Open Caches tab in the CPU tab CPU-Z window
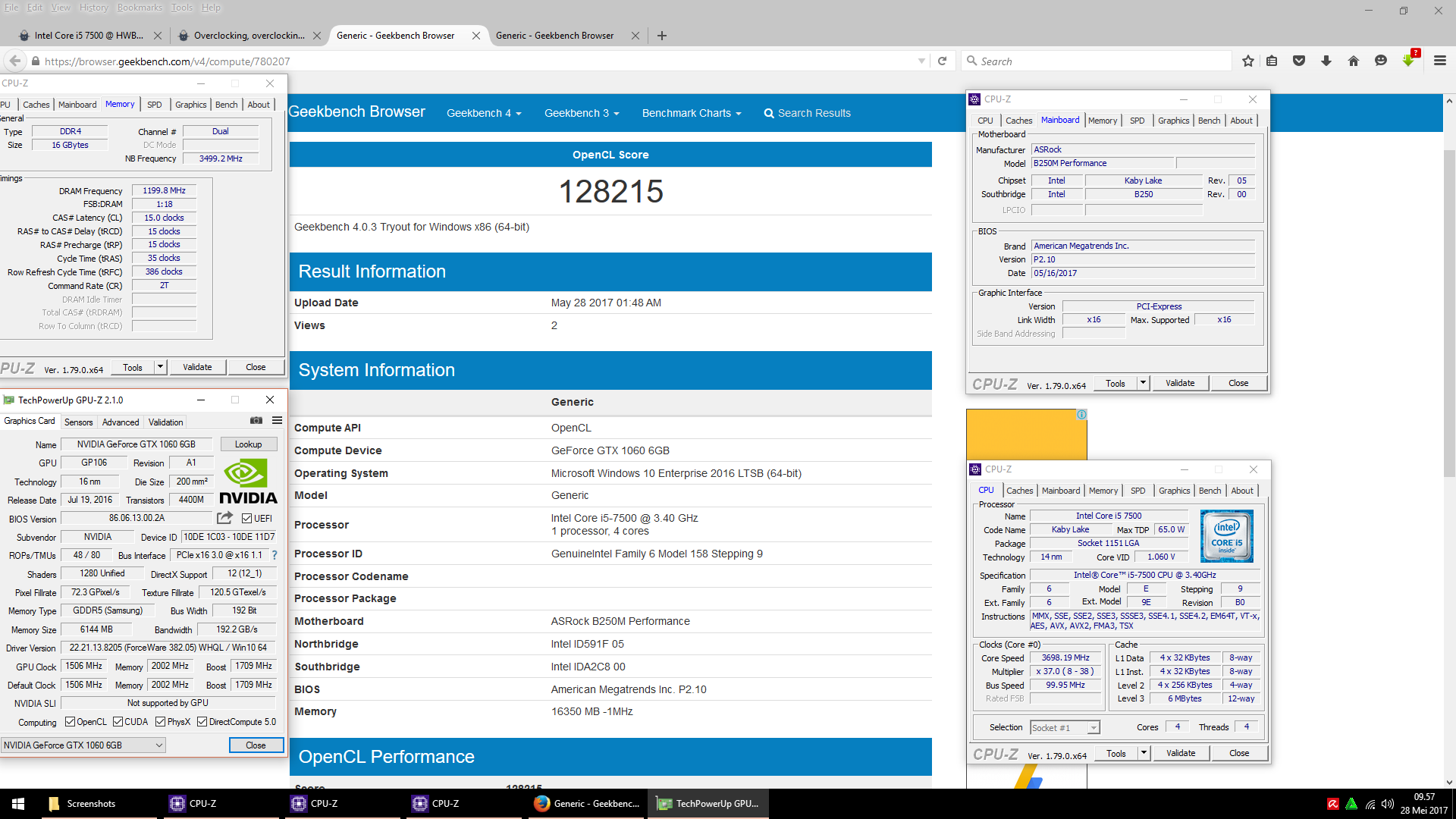 click(1019, 491)
